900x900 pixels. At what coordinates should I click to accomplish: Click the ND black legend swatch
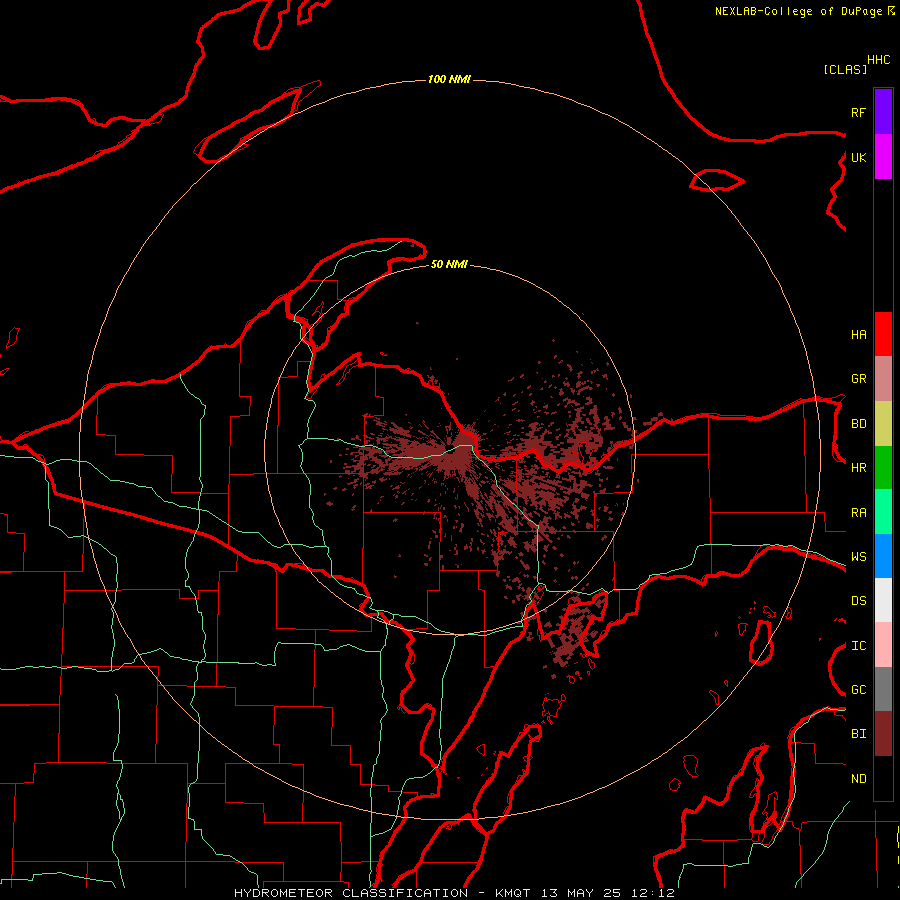pyautogui.click(x=883, y=778)
